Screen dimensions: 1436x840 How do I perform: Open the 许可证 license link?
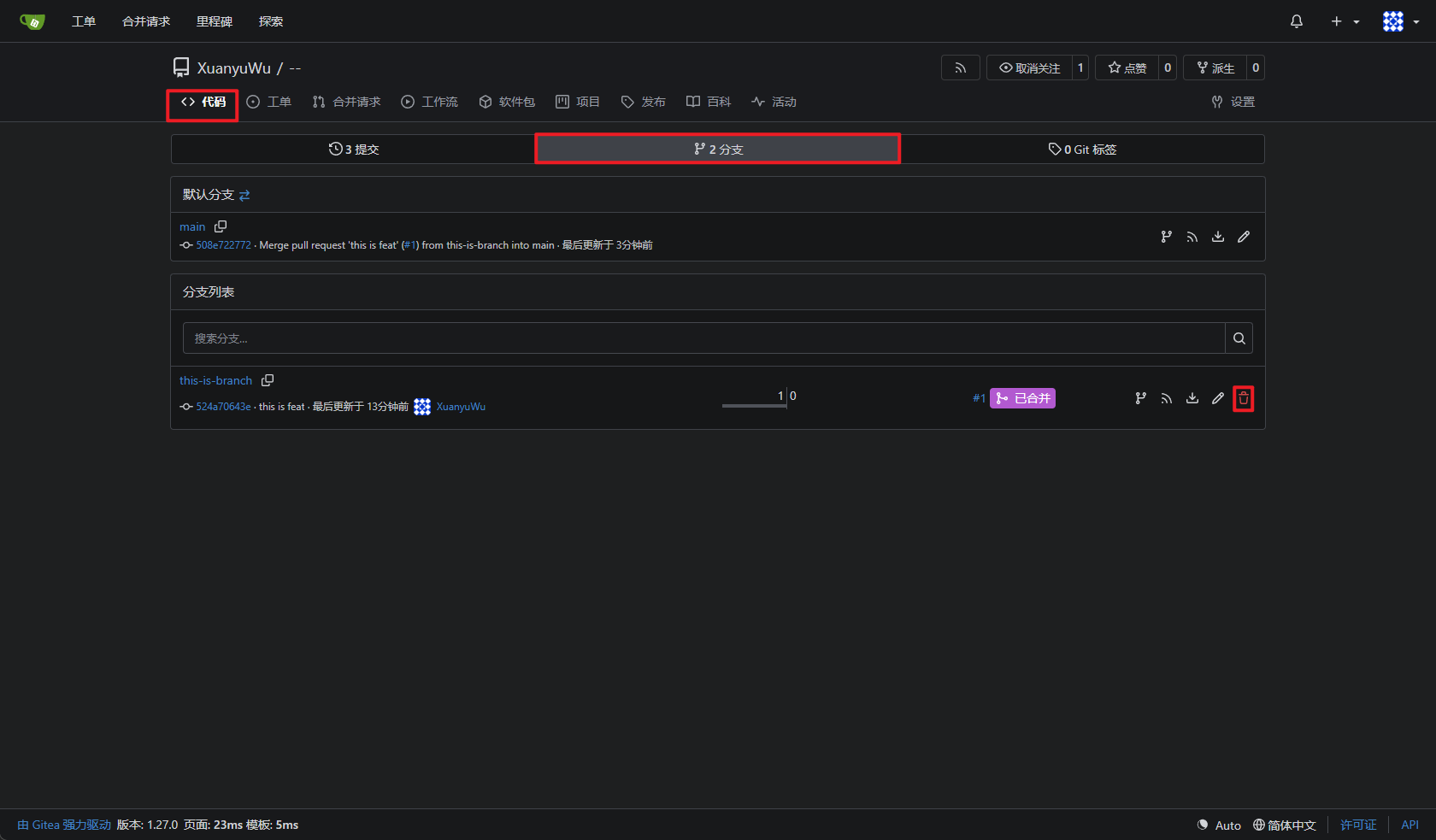tap(1358, 825)
